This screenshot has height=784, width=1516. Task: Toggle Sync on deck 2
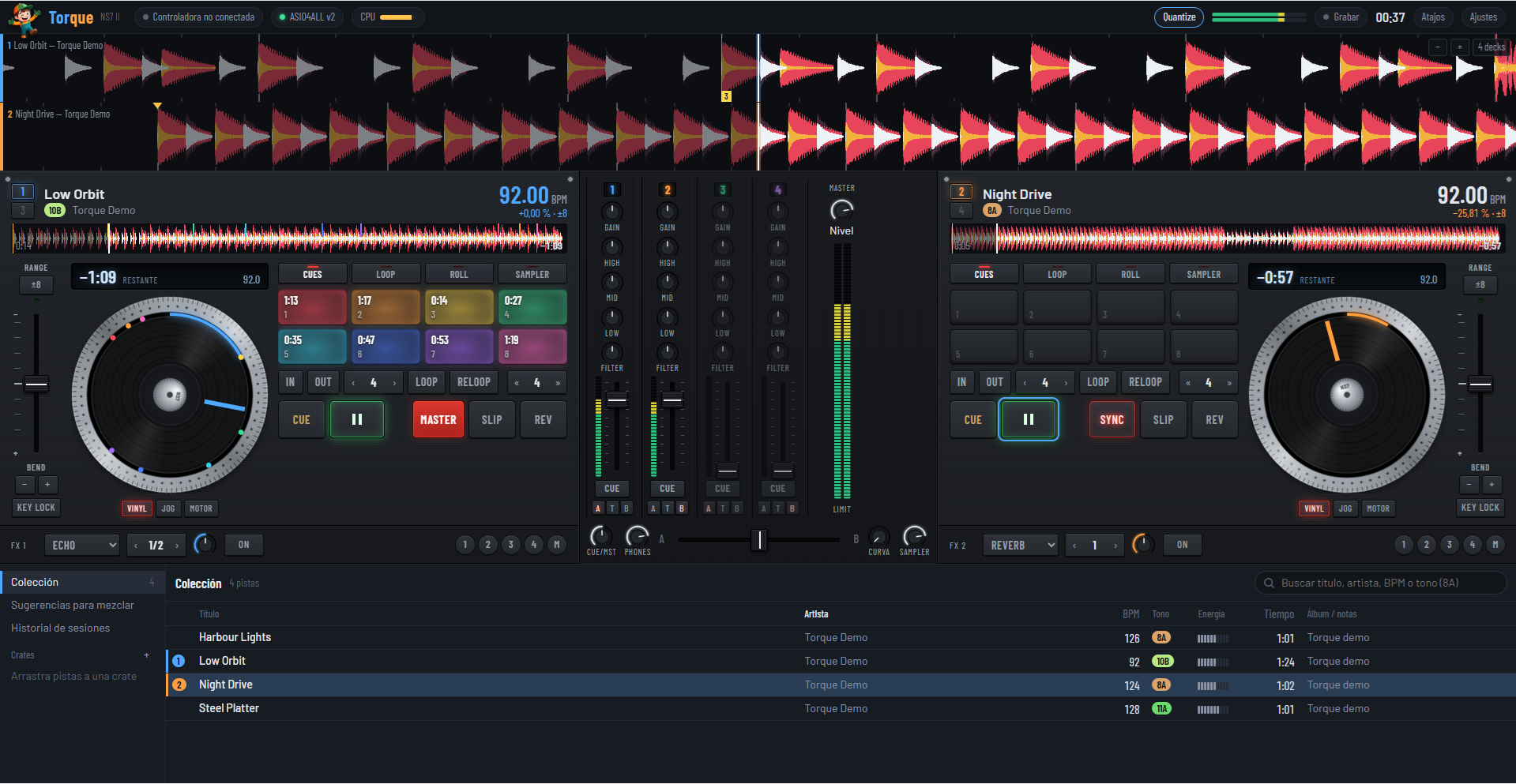click(x=1112, y=419)
